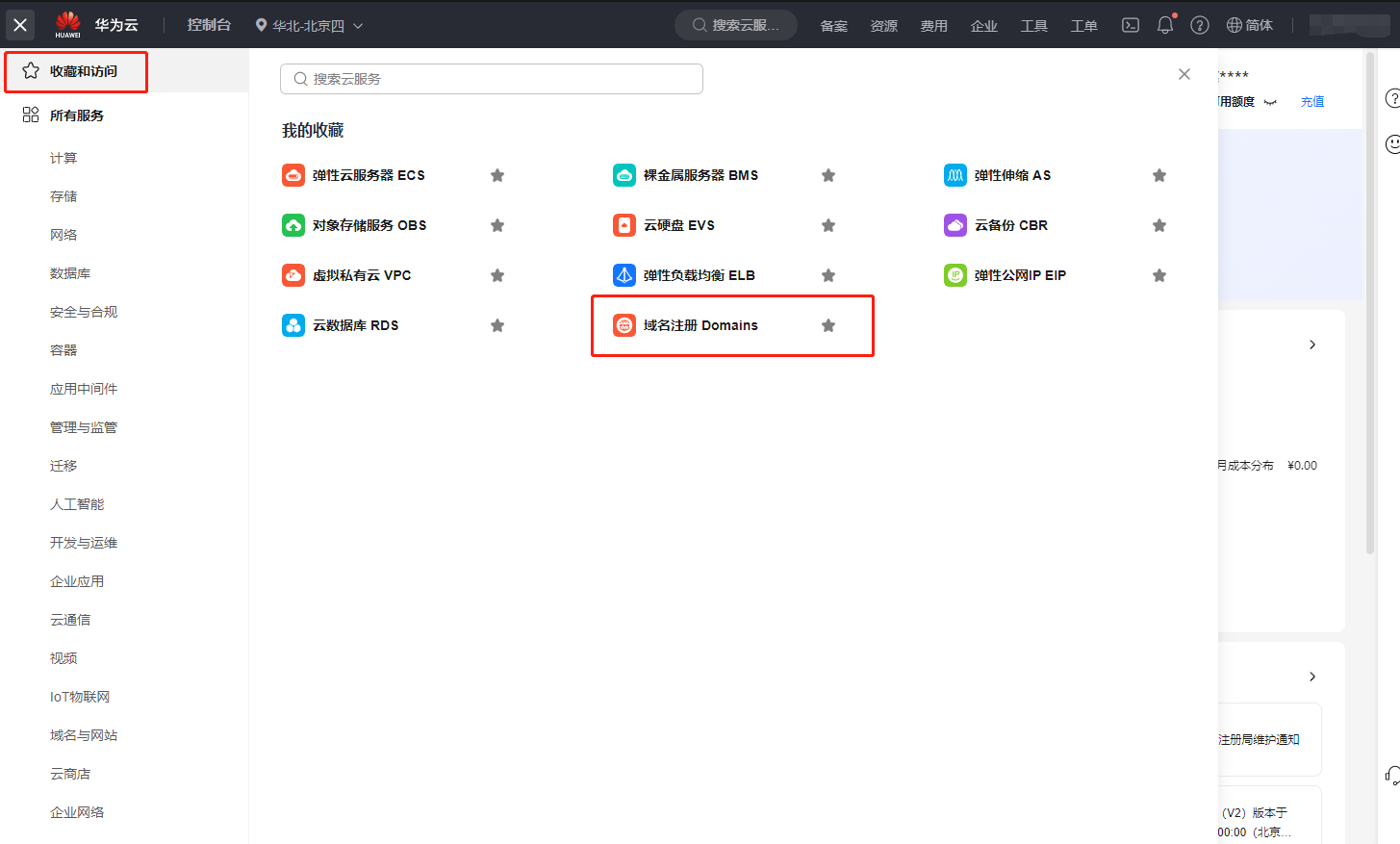Unfavorite 弹性云服务器 ECS via its star
The width and height of the screenshot is (1400, 844).
pos(497,175)
